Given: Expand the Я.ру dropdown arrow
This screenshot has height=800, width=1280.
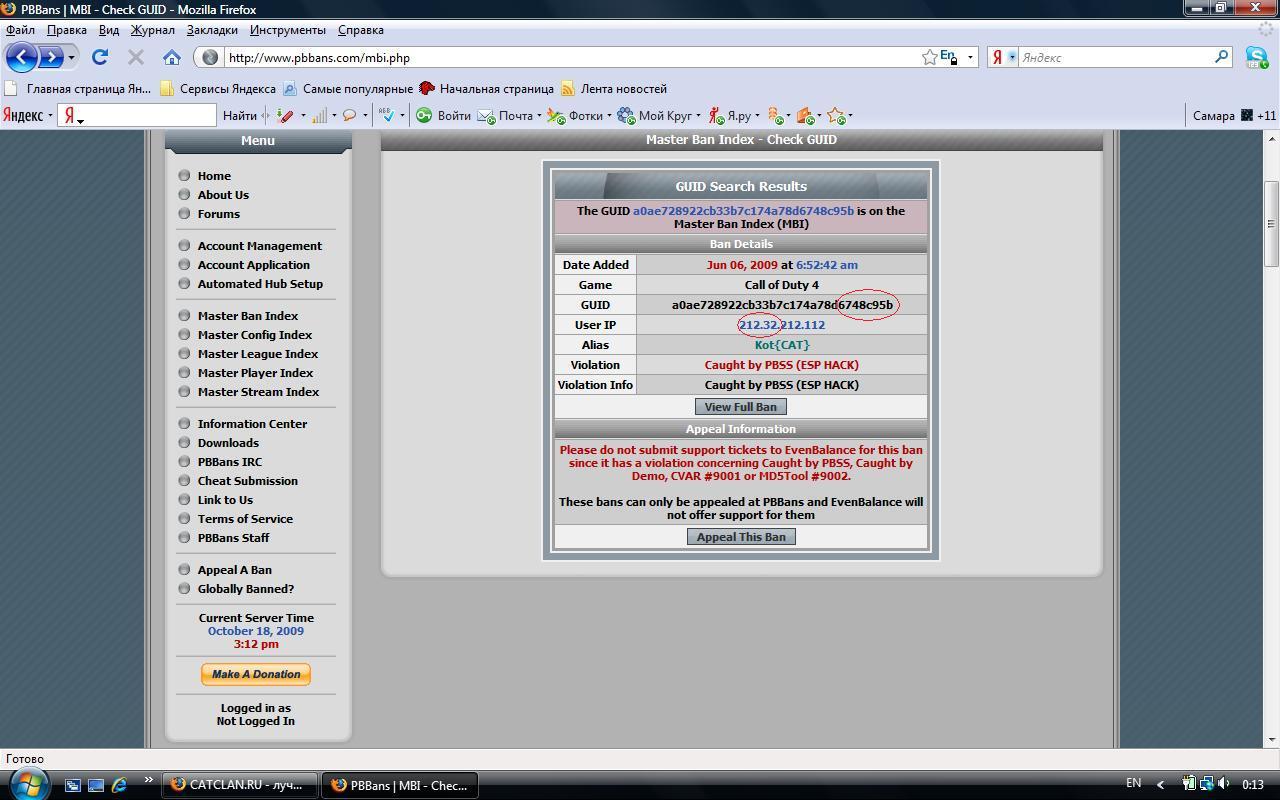Looking at the screenshot, I should (757, 115).
